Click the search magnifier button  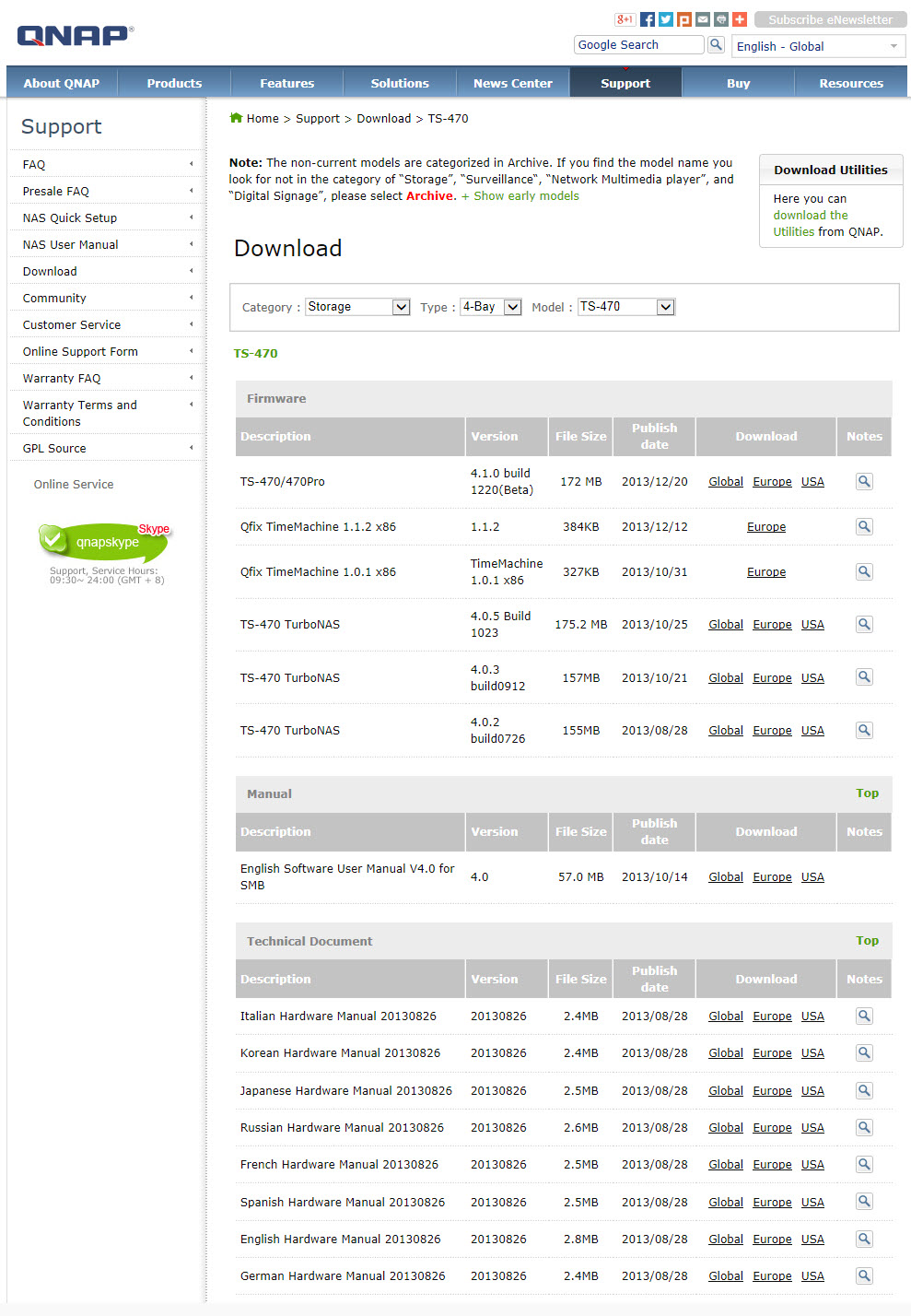coord(716,44)
